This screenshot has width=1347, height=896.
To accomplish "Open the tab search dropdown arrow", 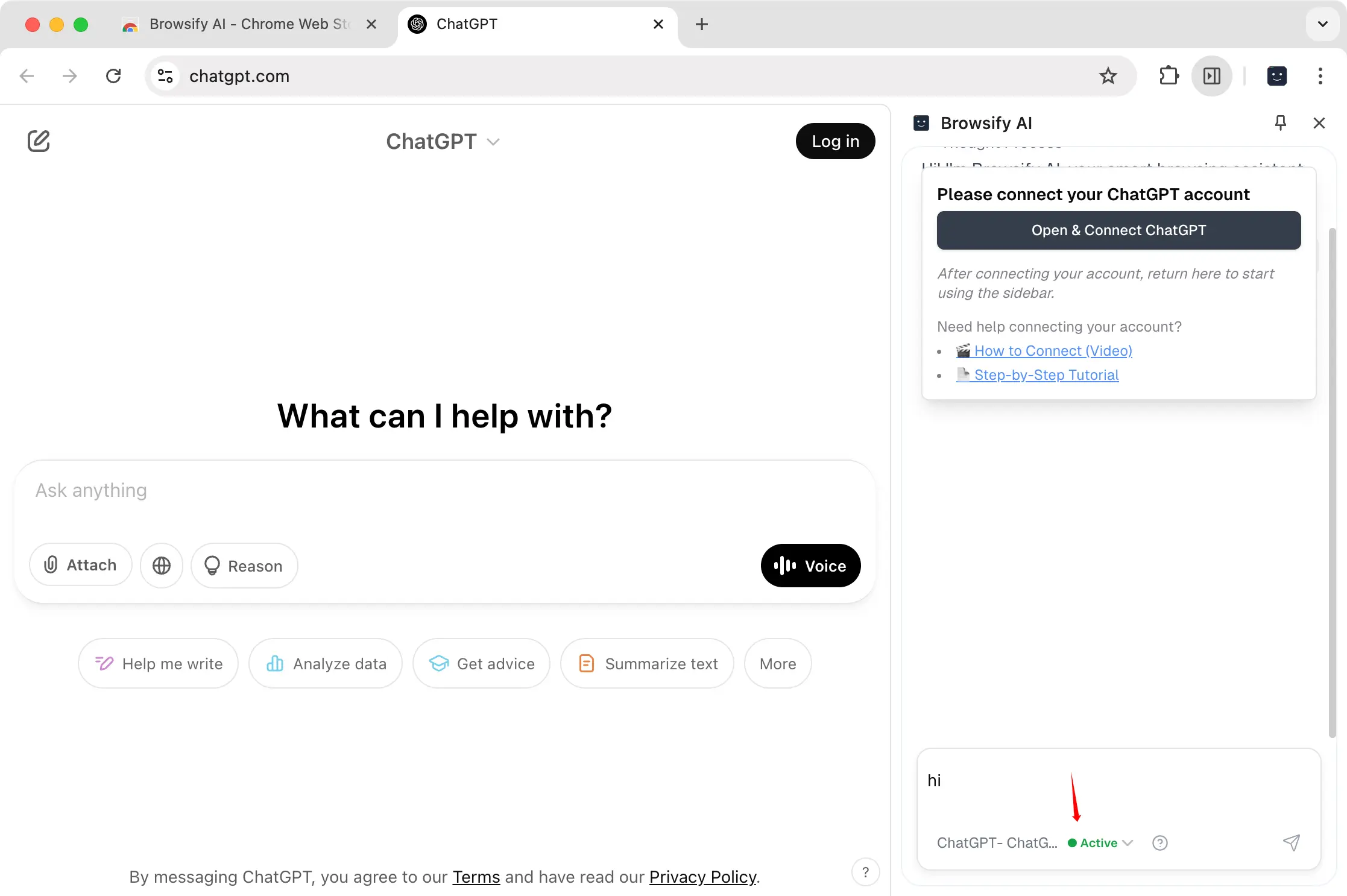I will click(1322, 24).
